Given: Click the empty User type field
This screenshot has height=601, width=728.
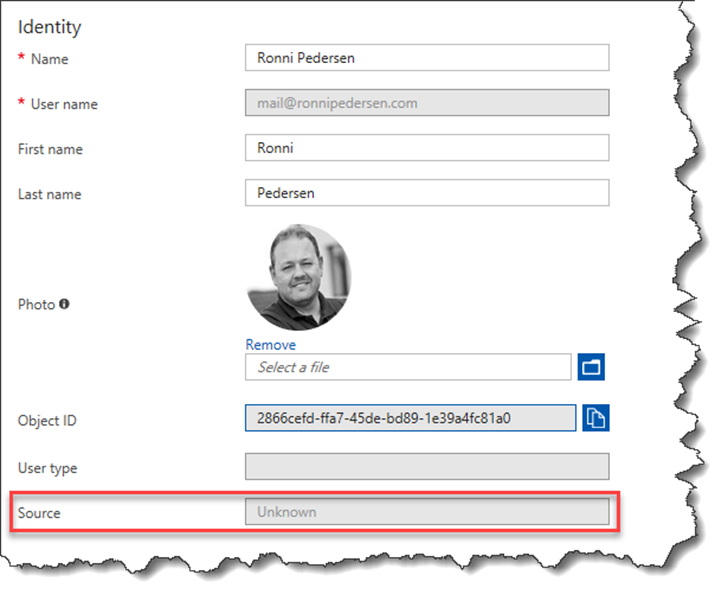Looking at the screenshot, I should [x=427, y=466].
